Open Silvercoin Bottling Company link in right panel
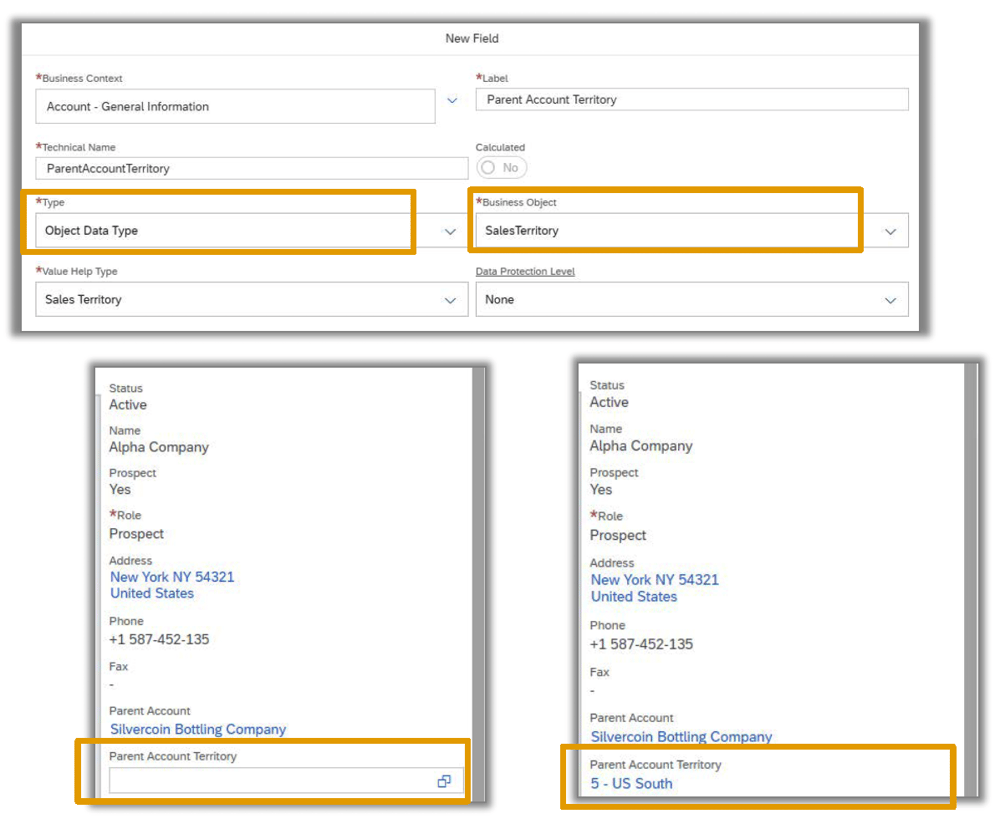 point(681,737)
